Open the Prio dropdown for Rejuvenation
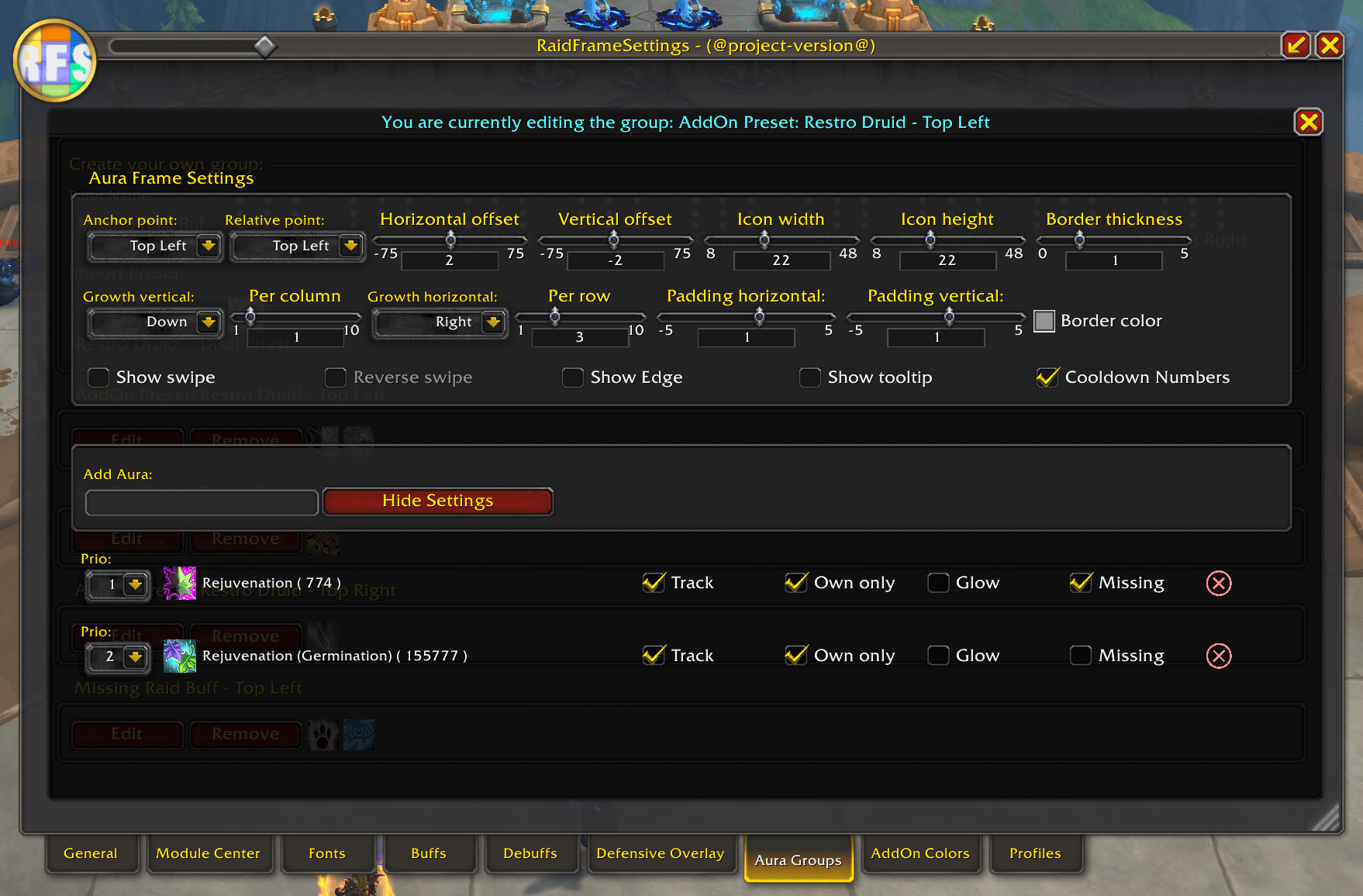The width and height of the screenshot is (1363, 896). coord(136,586)
